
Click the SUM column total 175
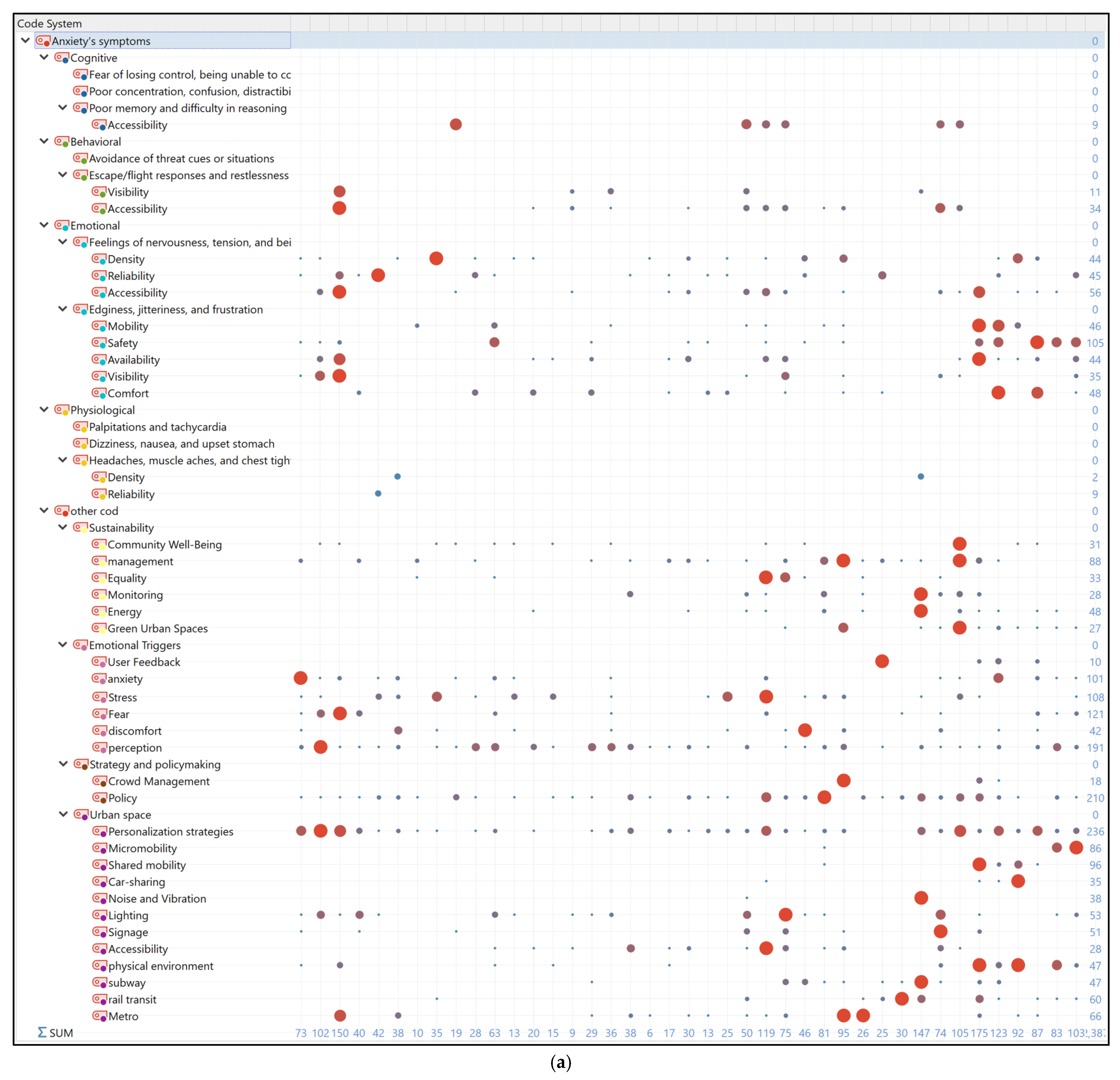click(x=979, y=1033)
